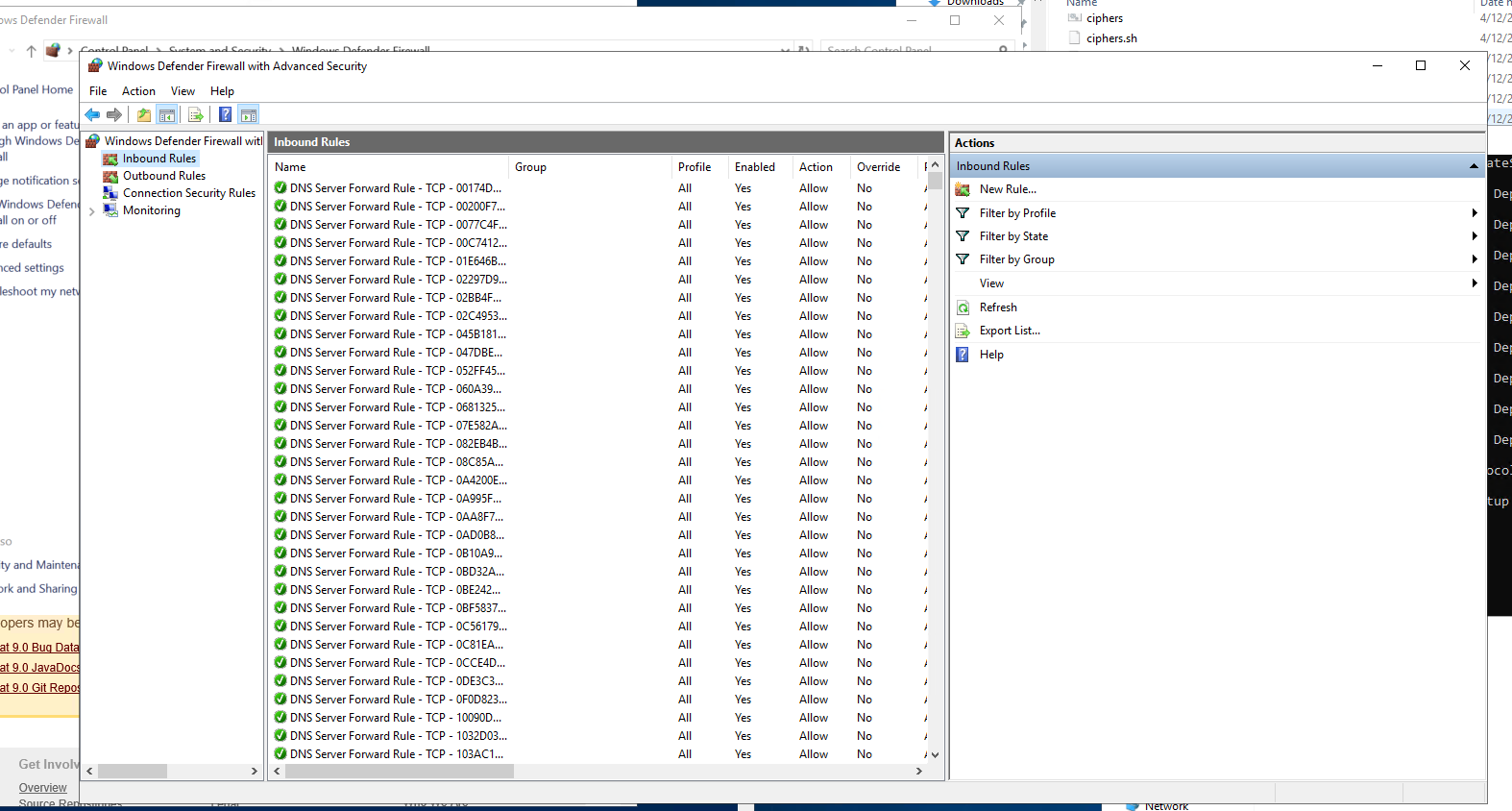Viewport: 1512px width, 811px height.
Task: Open the Help menu in the menu bar
Action: pos(222,91)
